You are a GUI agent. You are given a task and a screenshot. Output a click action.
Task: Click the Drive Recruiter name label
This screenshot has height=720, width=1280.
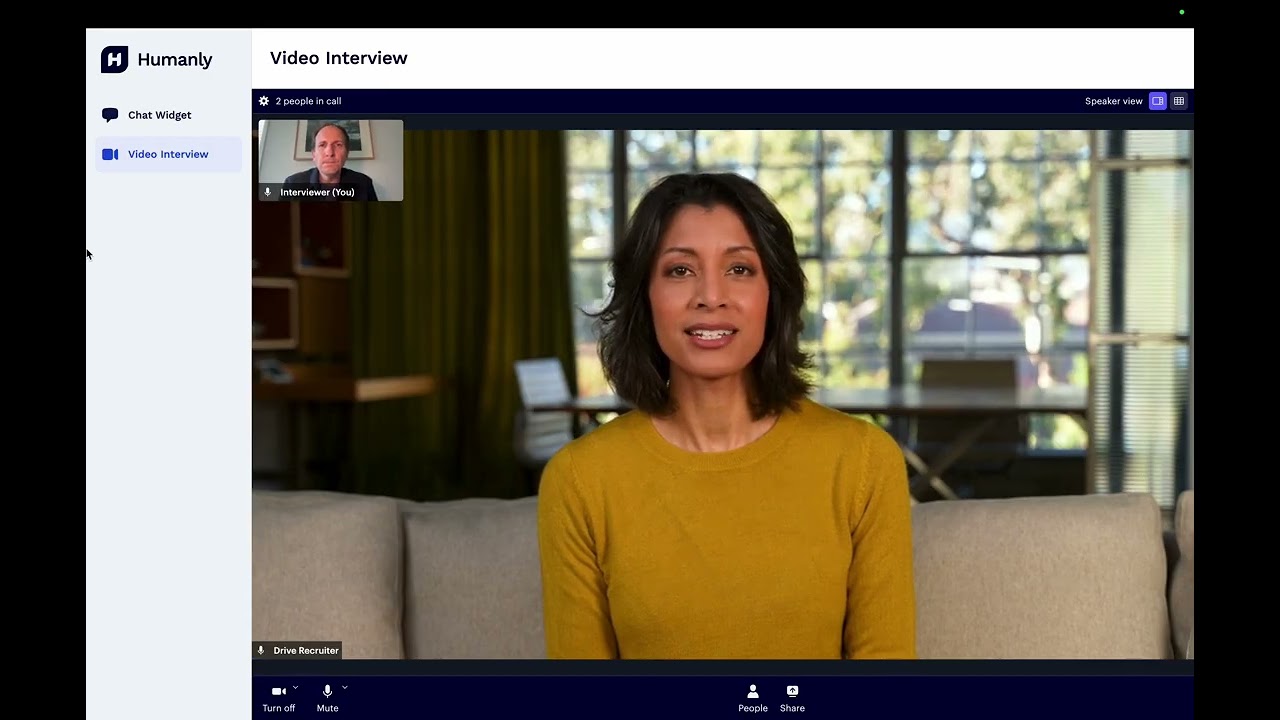306,651
